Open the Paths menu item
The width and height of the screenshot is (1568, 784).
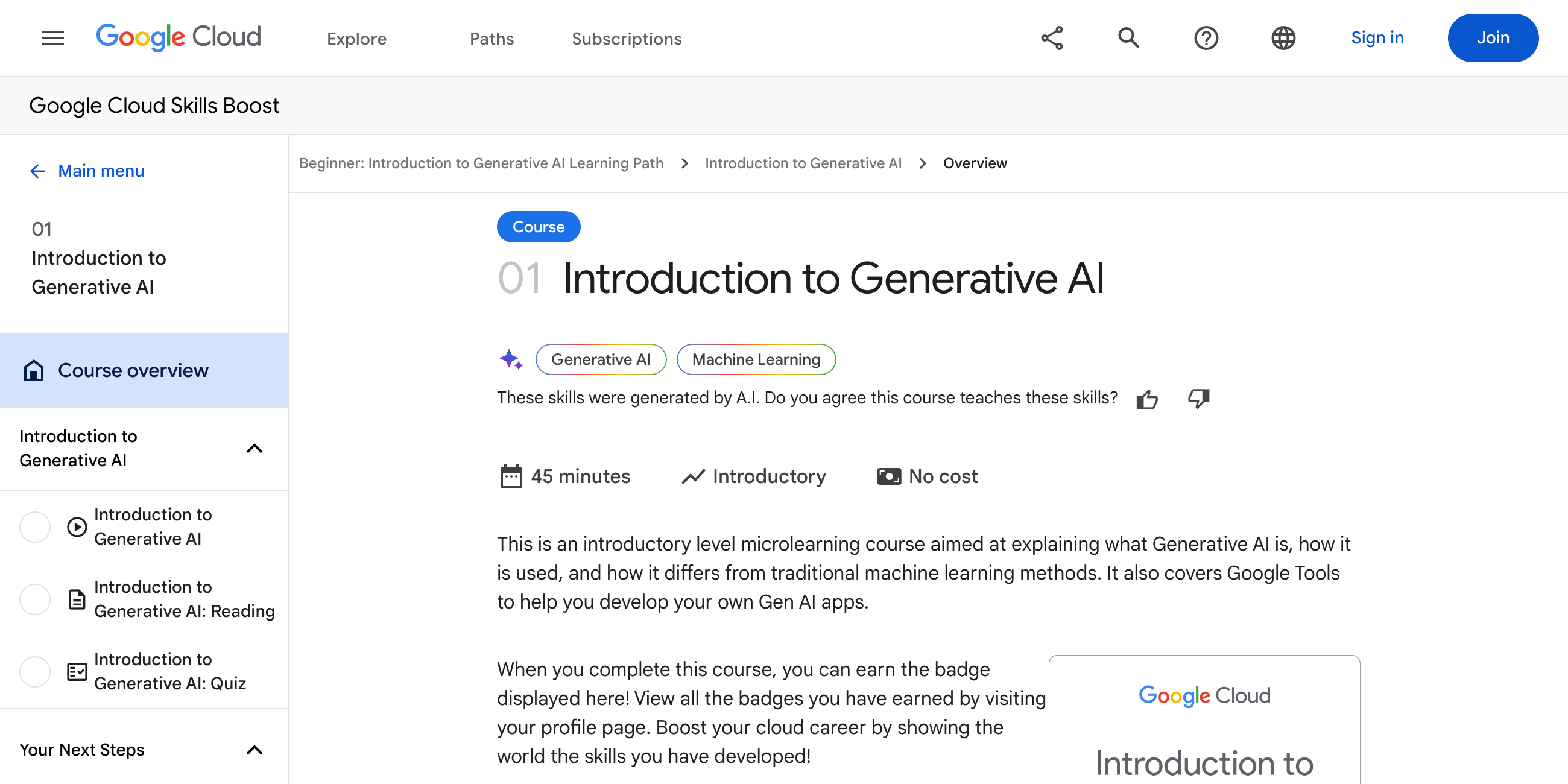(x=492, y=39)
